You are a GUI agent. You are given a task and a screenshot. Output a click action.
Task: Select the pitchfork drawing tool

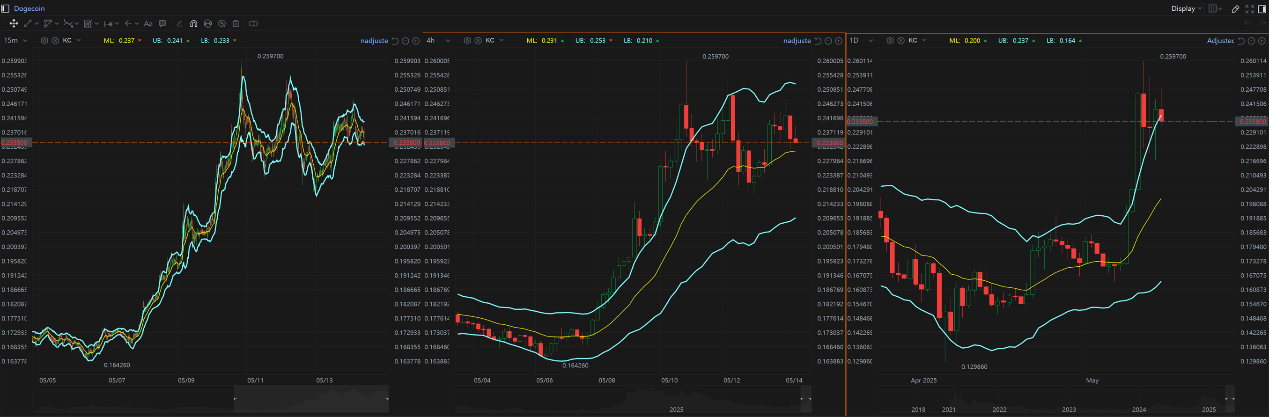click(48, 23)
